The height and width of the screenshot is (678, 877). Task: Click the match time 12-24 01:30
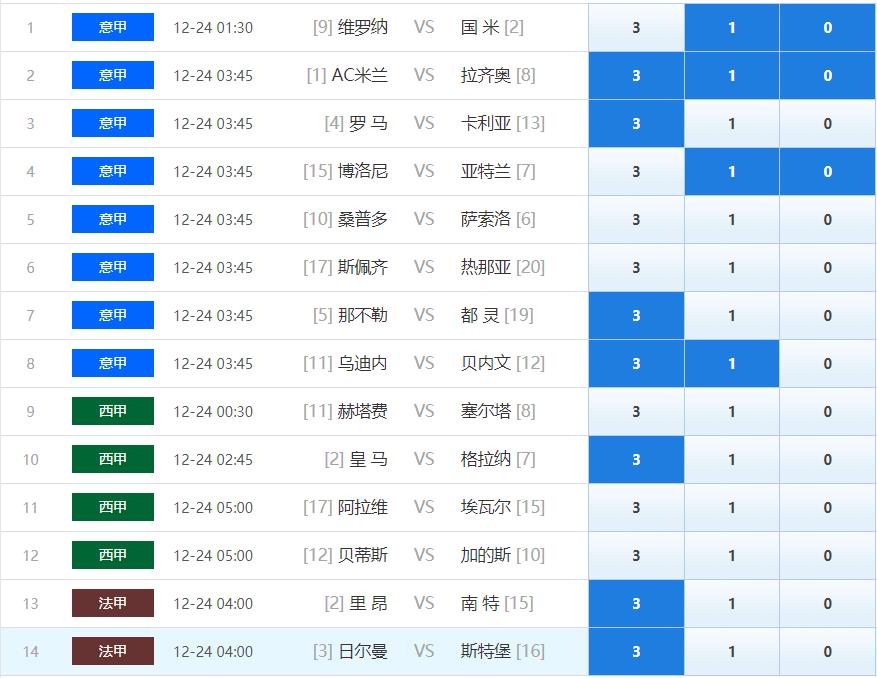213,27
